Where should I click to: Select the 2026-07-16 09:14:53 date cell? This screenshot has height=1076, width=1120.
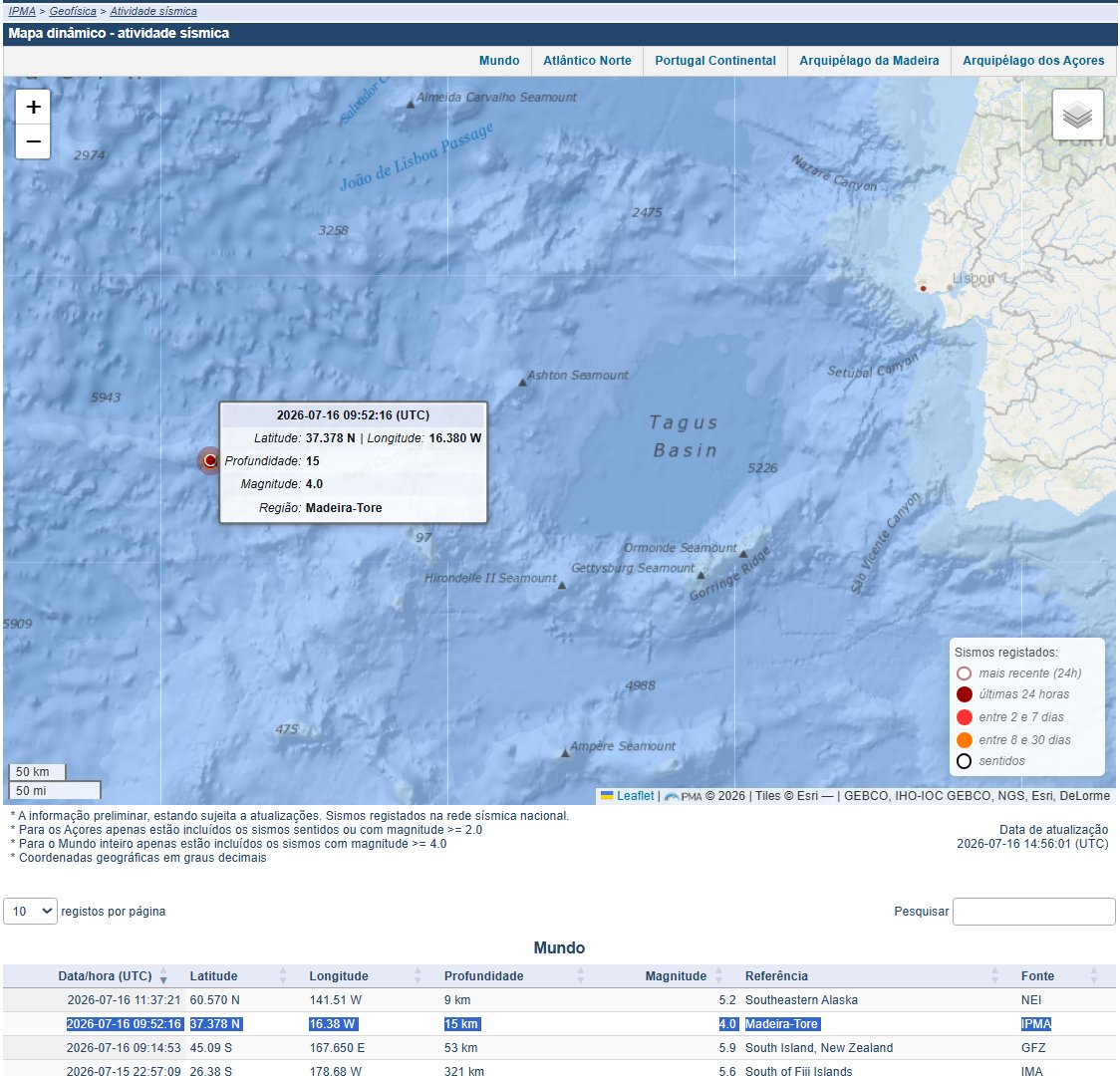click(124, 1047)
